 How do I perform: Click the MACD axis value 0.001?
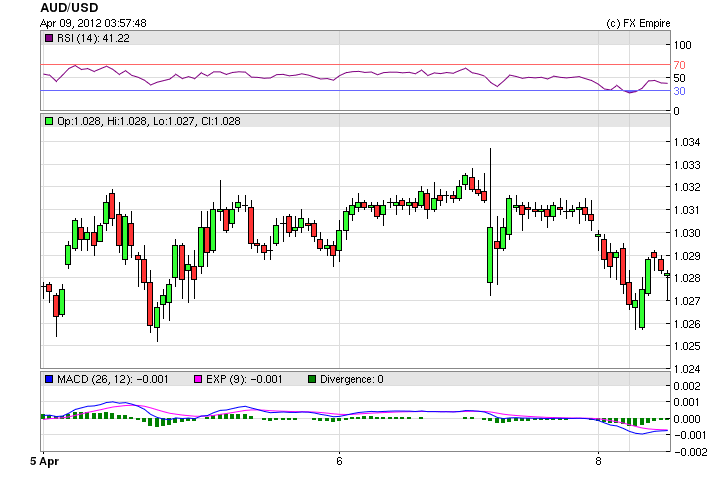687,402
